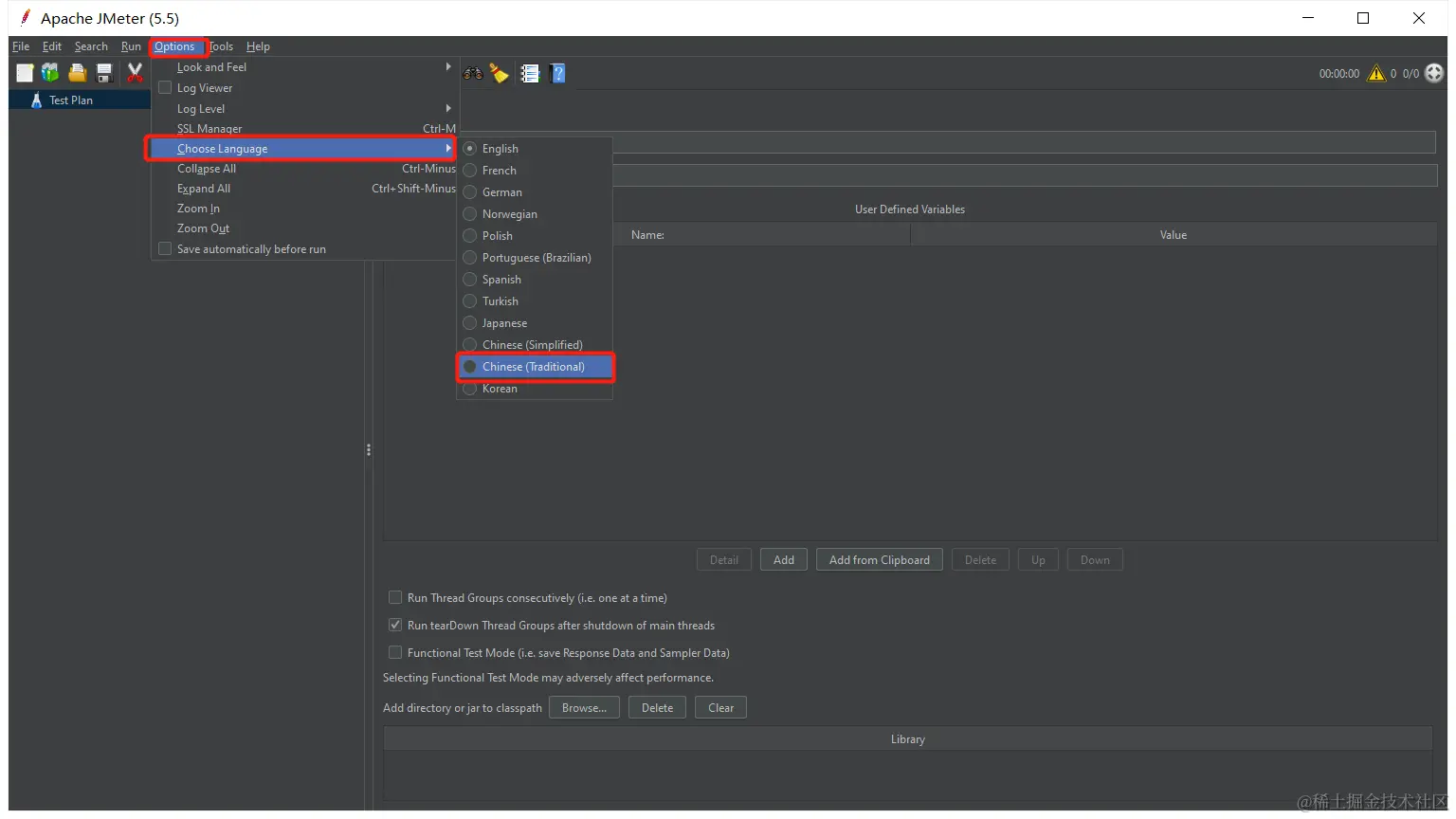This screenshot has height=819, width=1456.
Task: Click the Test Plan flask icon in tree
Action: click(36, 100)
